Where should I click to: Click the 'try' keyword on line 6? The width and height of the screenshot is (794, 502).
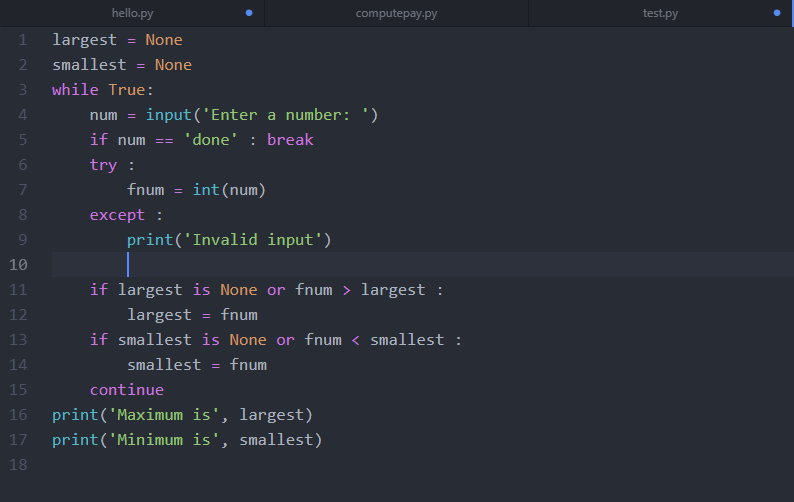(x=103, y=165)
